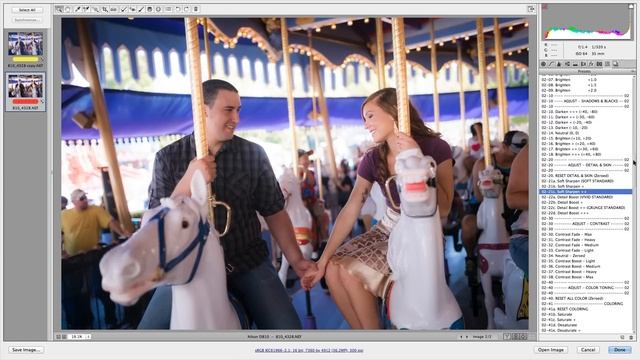Open Camera Raw preferences dialog icon

tap(168, 9)
